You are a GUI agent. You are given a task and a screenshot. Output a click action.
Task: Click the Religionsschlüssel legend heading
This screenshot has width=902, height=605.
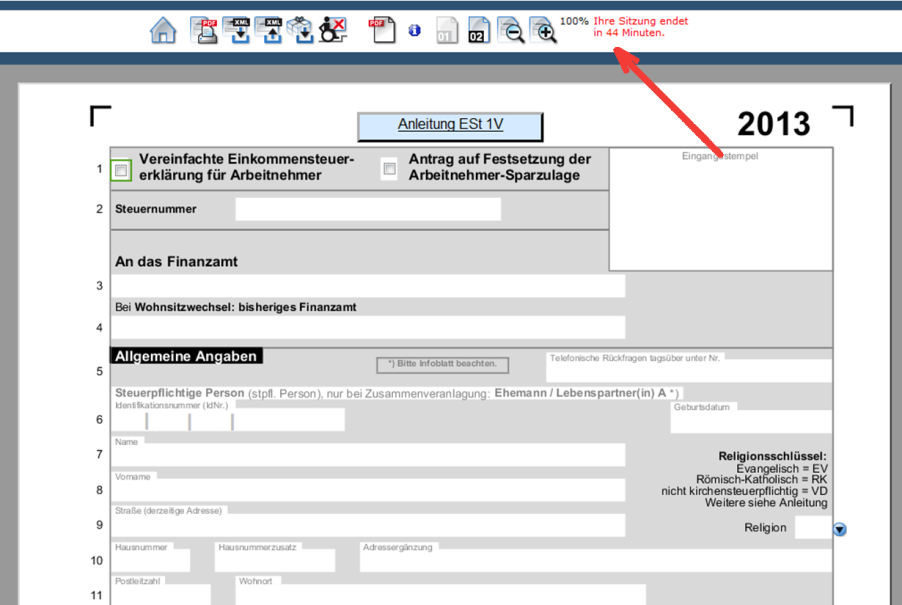772,456
